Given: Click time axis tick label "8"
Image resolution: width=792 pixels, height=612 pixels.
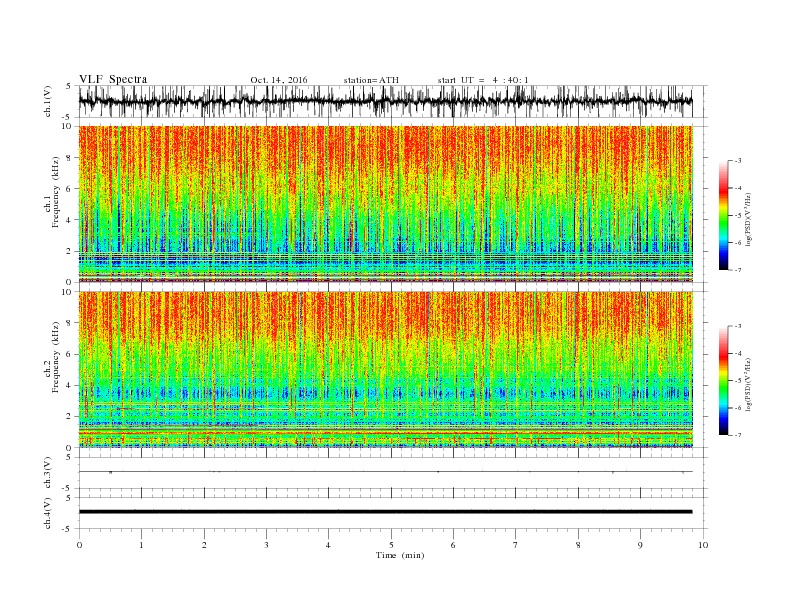Looking at the screenshot, I should pos(578,545).
